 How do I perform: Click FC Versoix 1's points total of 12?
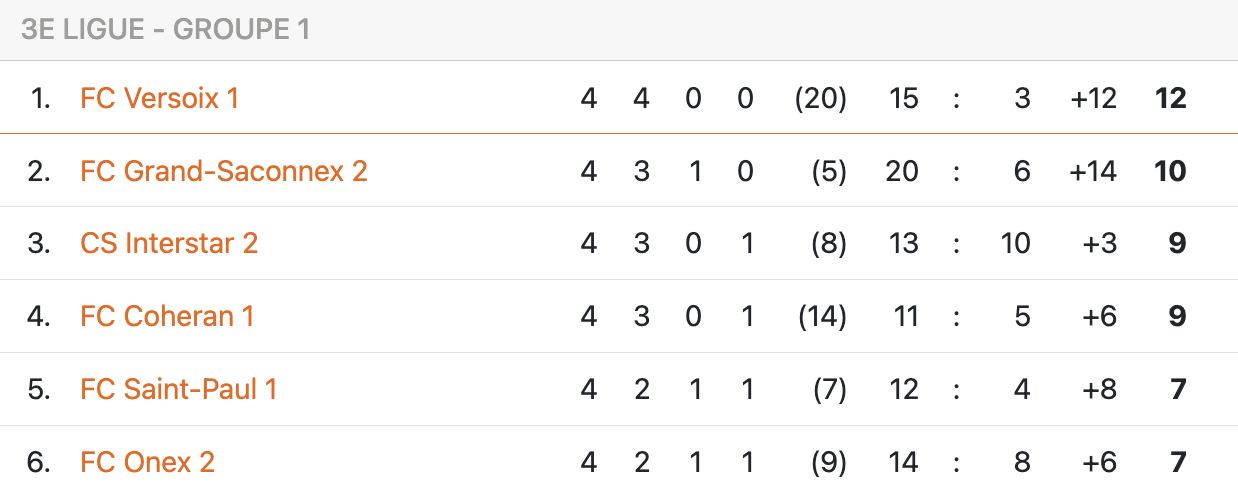[1169, 98]
